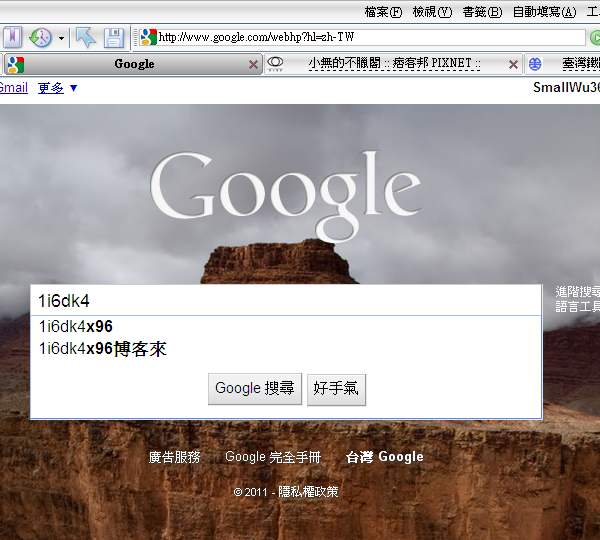Image resolution: width=600 pixels, height=540 pixels.
Task: Switch to the Google tab
Action: pyautogui.click(x=134, y=64)
